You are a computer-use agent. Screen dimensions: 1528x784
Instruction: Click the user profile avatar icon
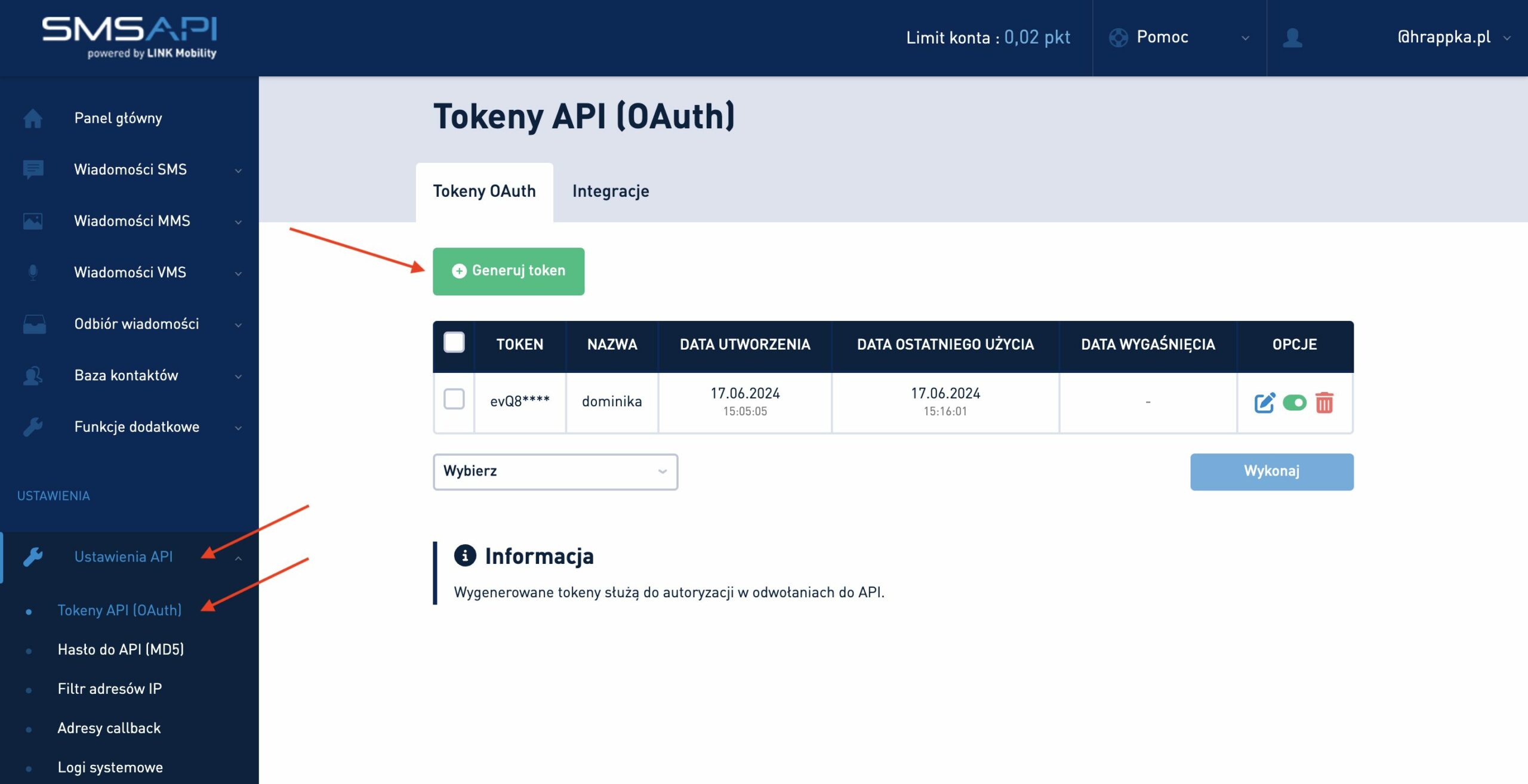pos(1292,38)
